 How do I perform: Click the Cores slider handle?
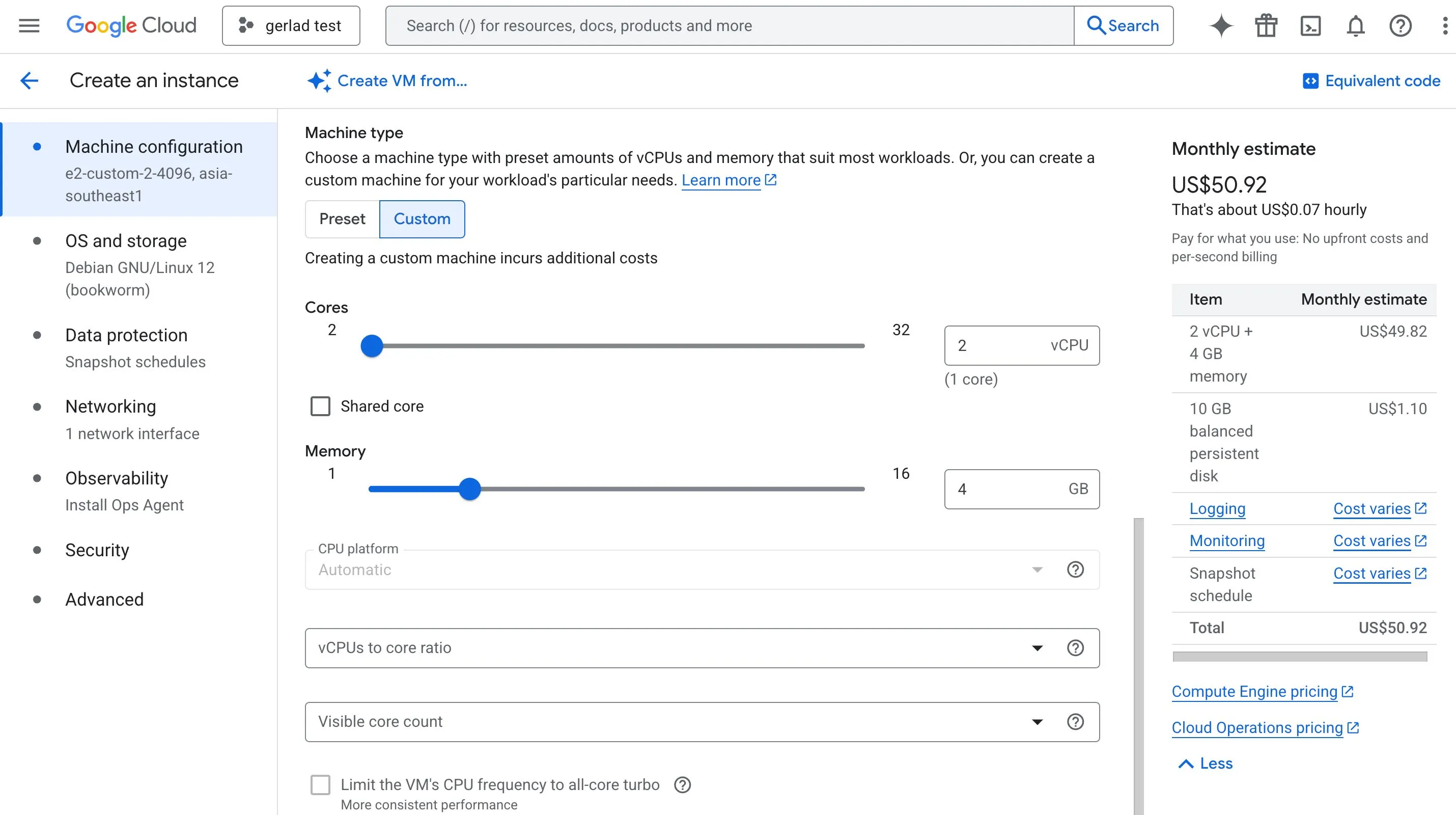pyautogui.click(x=372, y=345)
